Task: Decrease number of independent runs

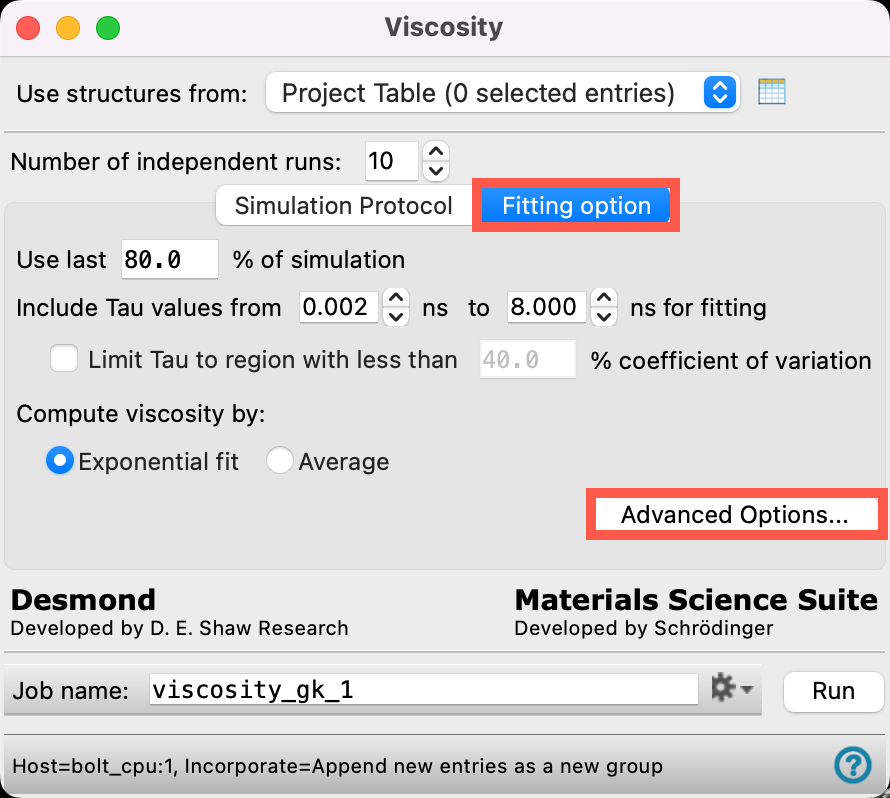Action: tap(436, 171)
